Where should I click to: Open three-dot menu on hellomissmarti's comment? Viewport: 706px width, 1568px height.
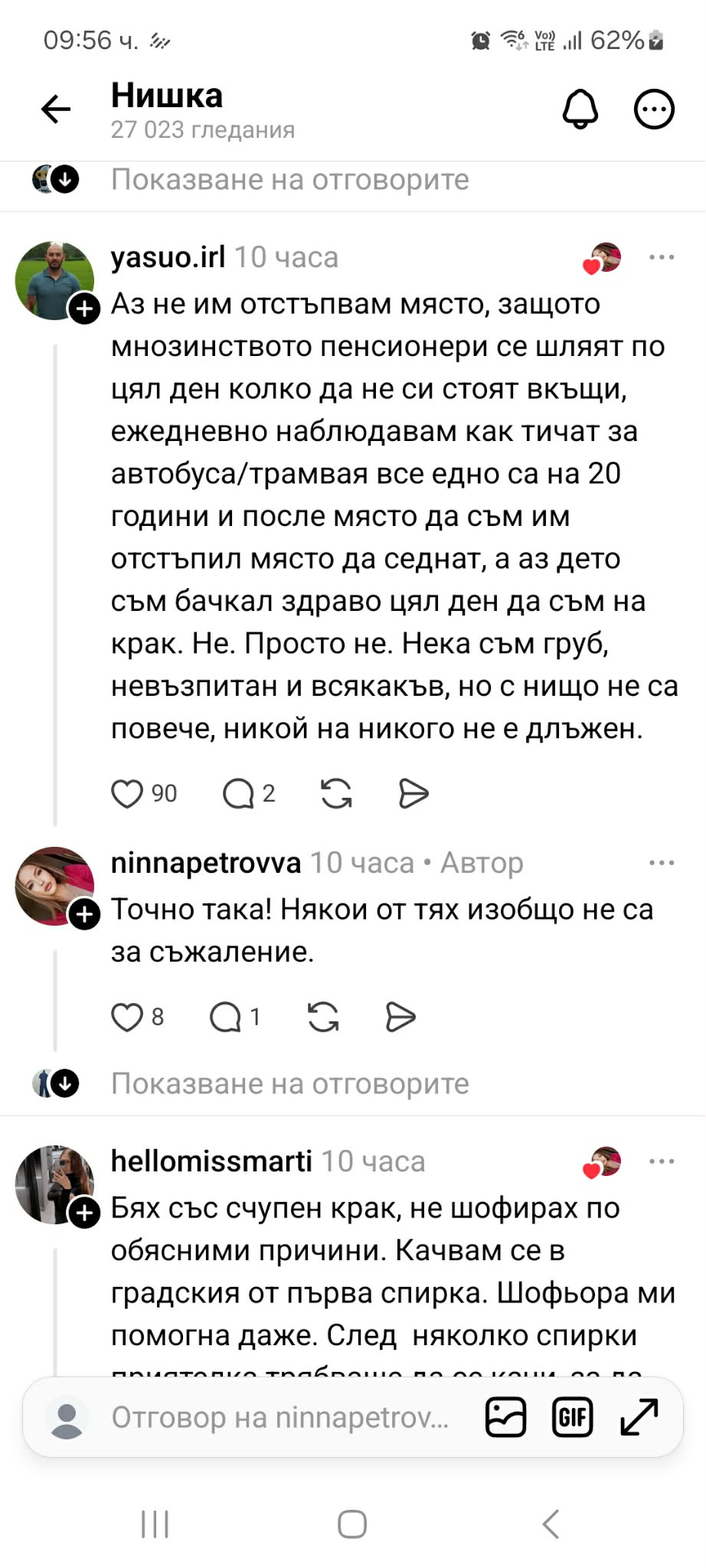661,1161
